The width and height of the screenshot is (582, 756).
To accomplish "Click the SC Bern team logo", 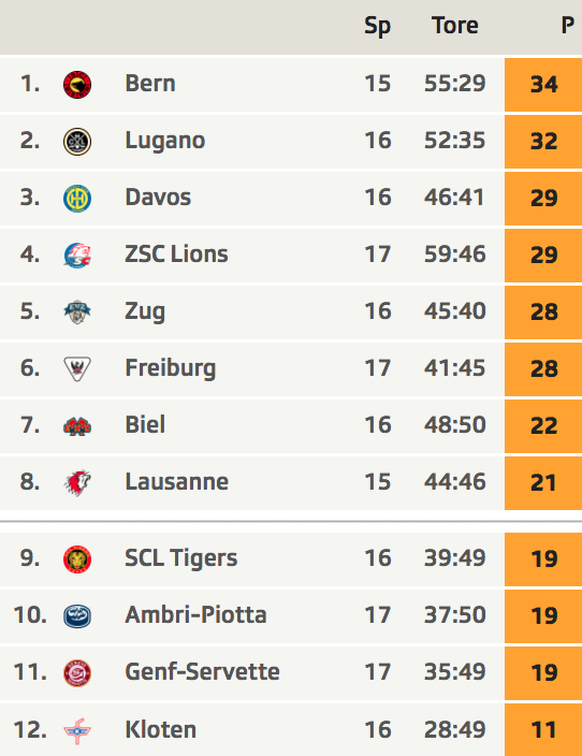I will coord(77,84).
